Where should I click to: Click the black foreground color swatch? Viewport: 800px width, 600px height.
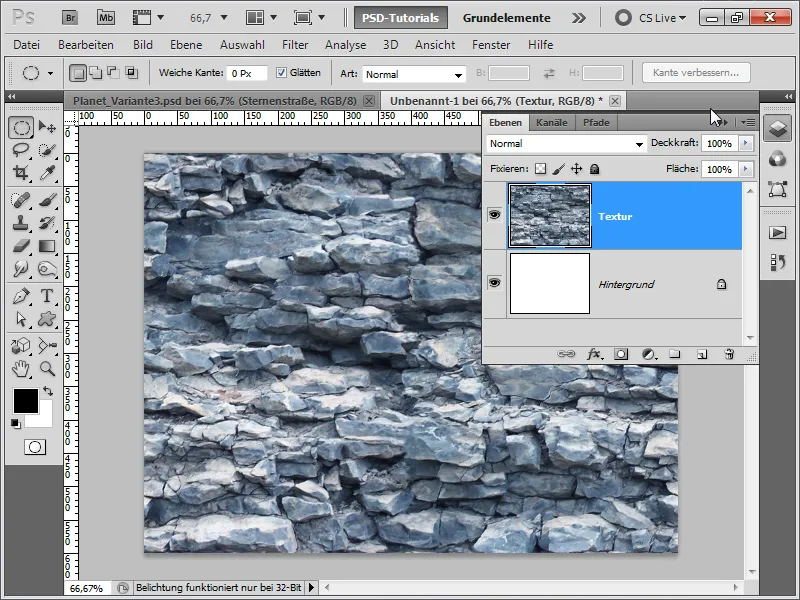point(24,402)
